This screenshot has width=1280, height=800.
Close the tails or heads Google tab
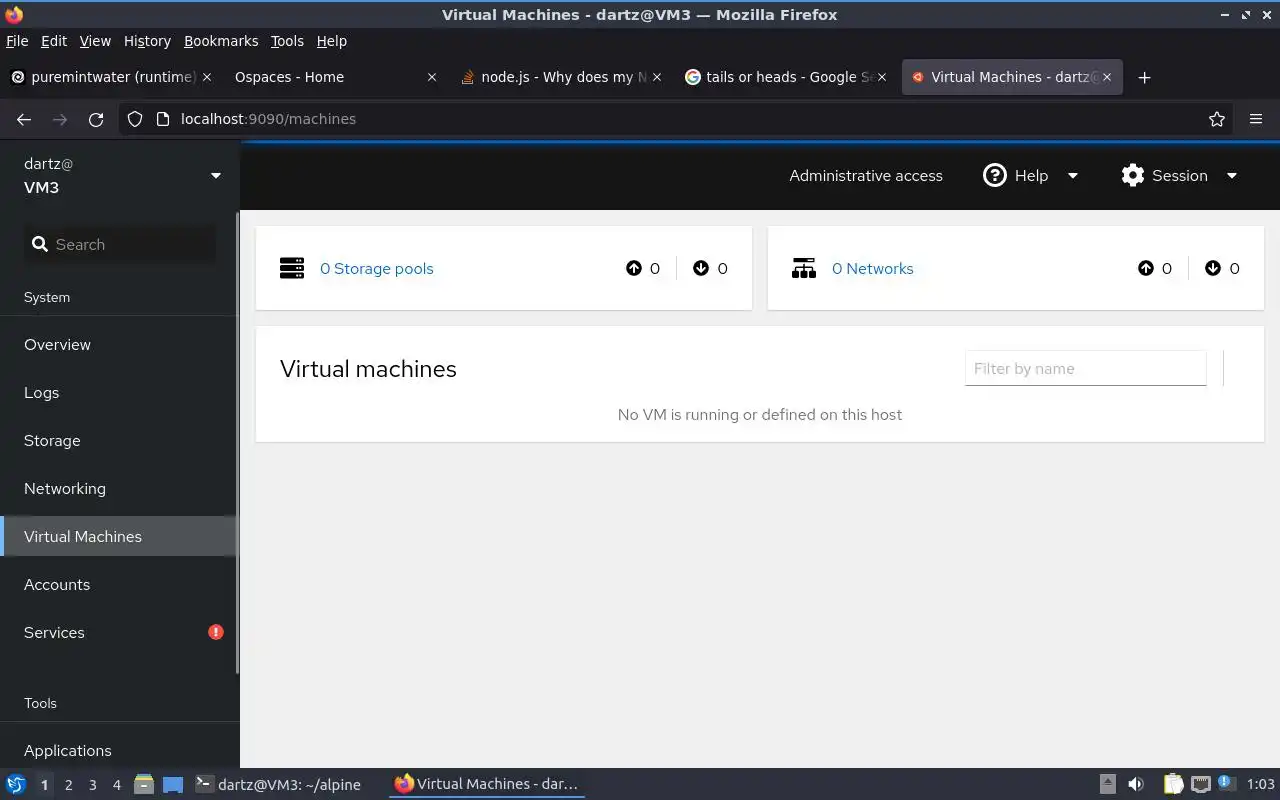[882, 77]
